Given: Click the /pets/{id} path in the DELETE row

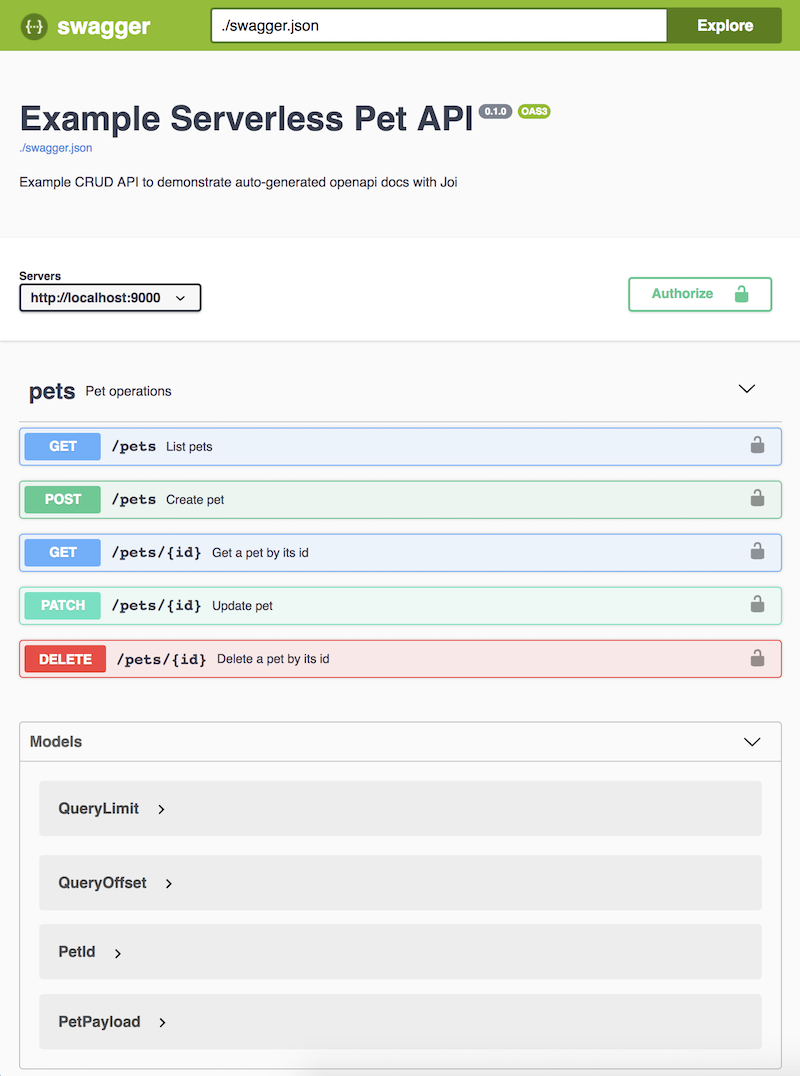Looking at the screenshot, I should tap(161, 659).
